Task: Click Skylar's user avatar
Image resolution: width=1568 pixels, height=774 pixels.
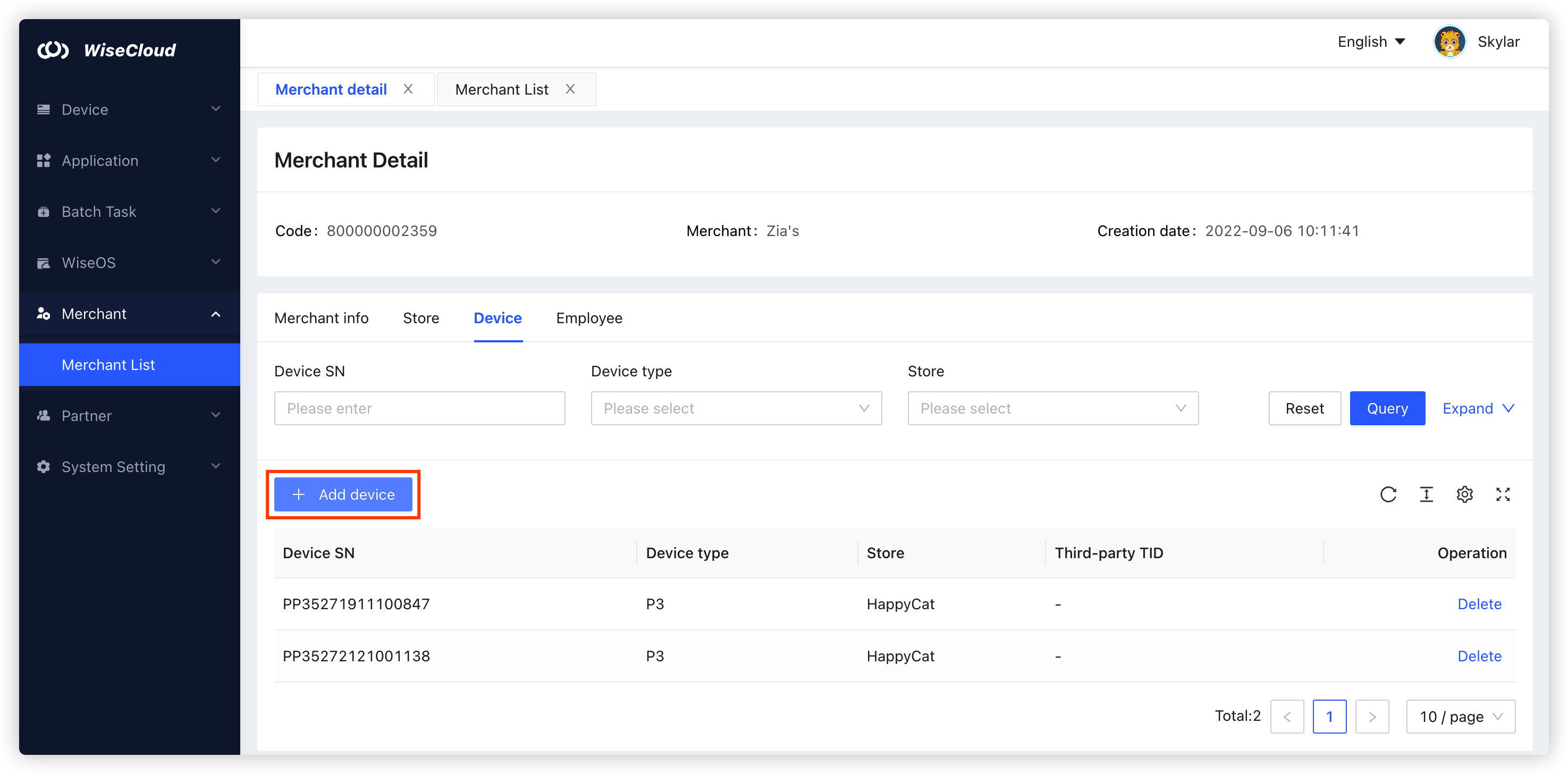Action: pos(1449,42)
